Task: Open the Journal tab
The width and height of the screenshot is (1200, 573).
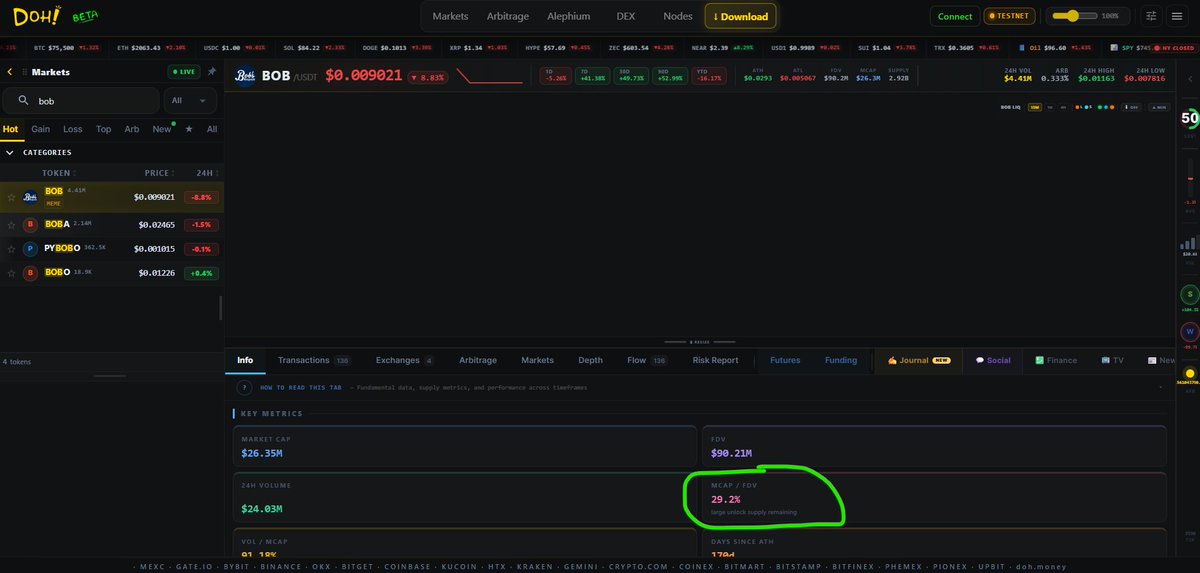Action: (918, 360)
